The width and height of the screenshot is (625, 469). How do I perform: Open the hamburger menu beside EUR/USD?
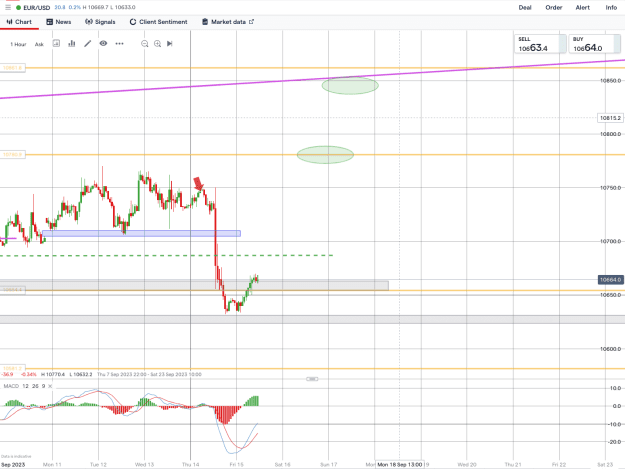[x=8, y=7]
